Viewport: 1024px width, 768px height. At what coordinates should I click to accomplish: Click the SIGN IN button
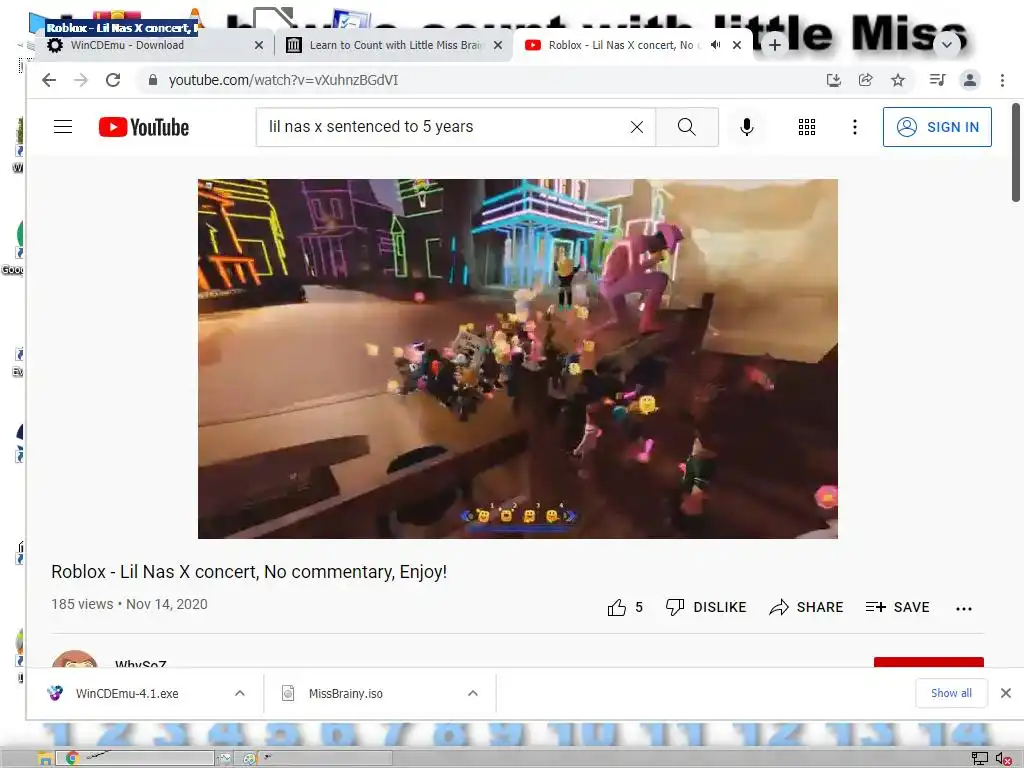(x=937, y=127)
